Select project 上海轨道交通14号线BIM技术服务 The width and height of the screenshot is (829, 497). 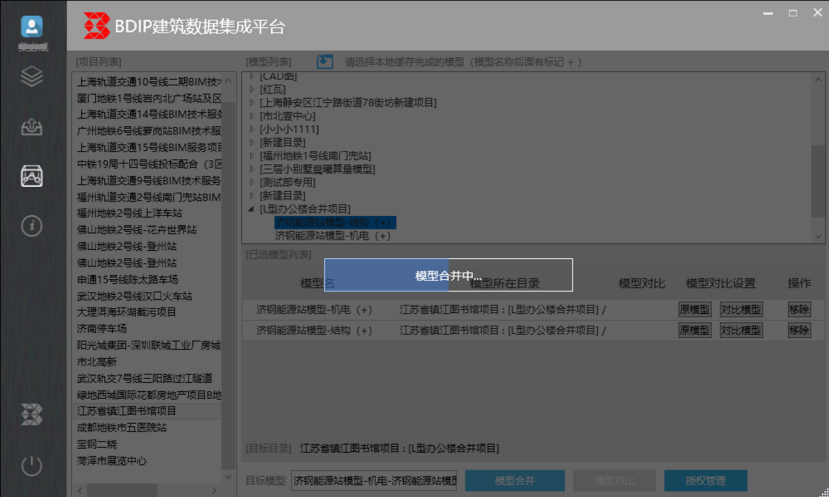tap(148, 114)
